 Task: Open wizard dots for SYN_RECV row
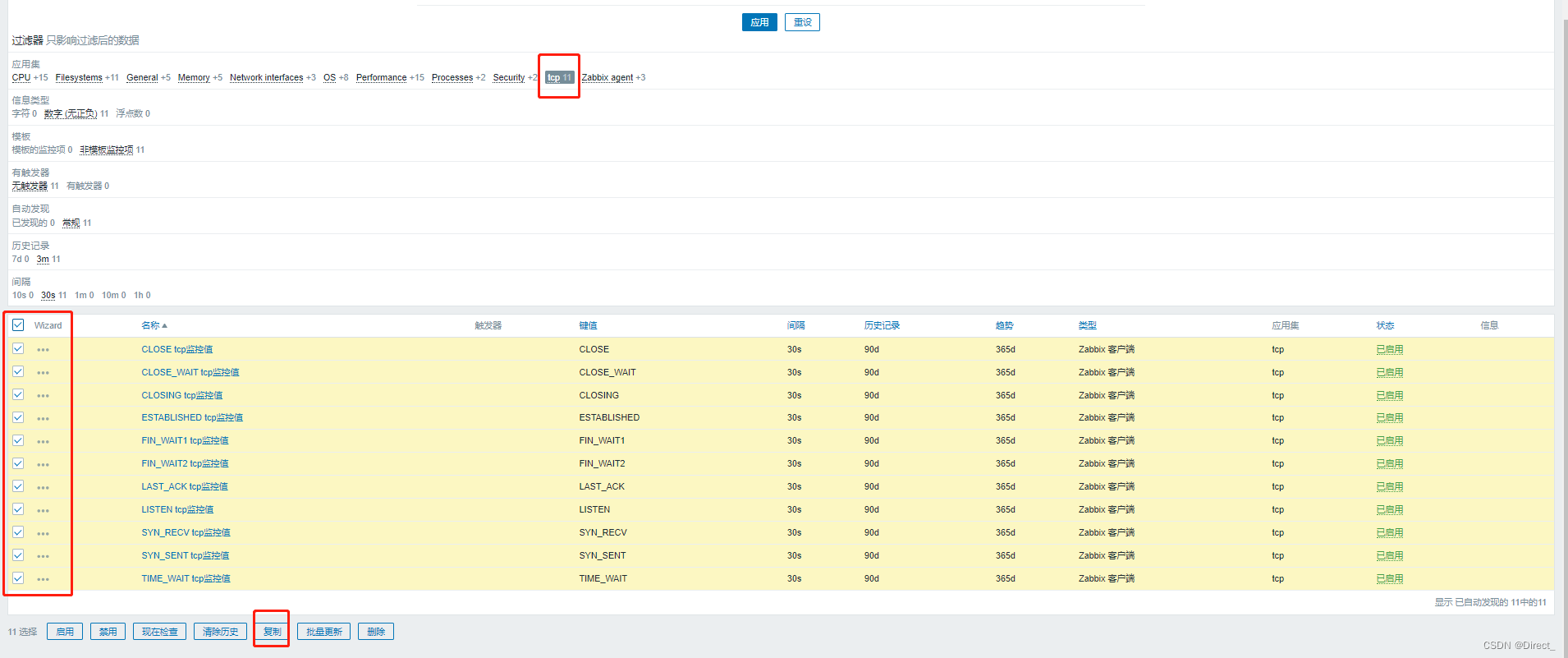(43, 534)
